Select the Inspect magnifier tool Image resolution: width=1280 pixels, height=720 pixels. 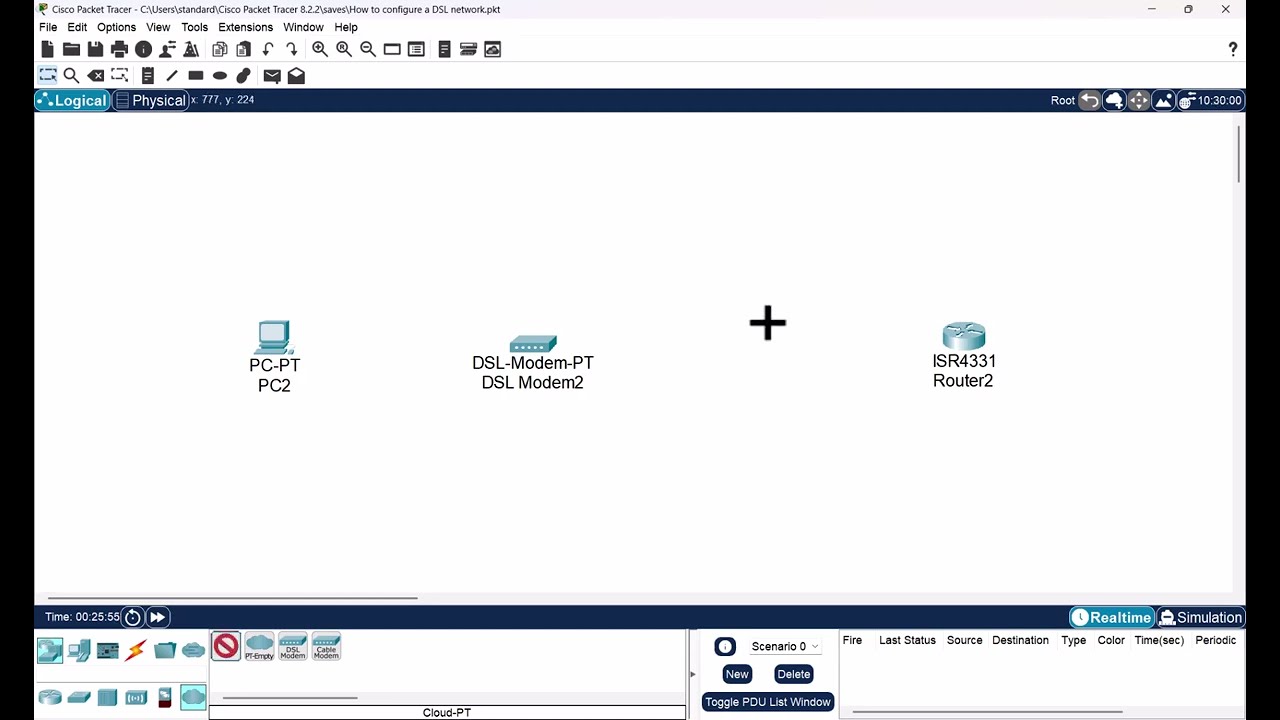click(x=71, y=75)
